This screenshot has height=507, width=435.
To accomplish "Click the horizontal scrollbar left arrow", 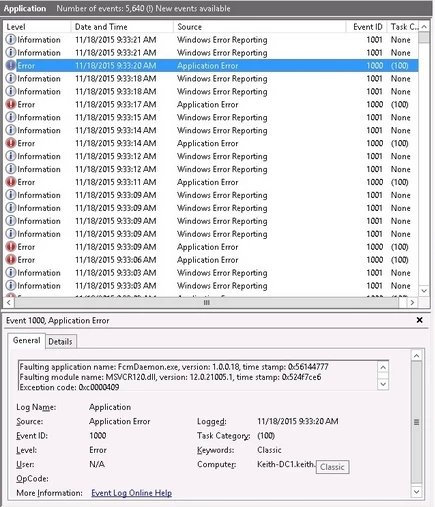I will (9, 302).
